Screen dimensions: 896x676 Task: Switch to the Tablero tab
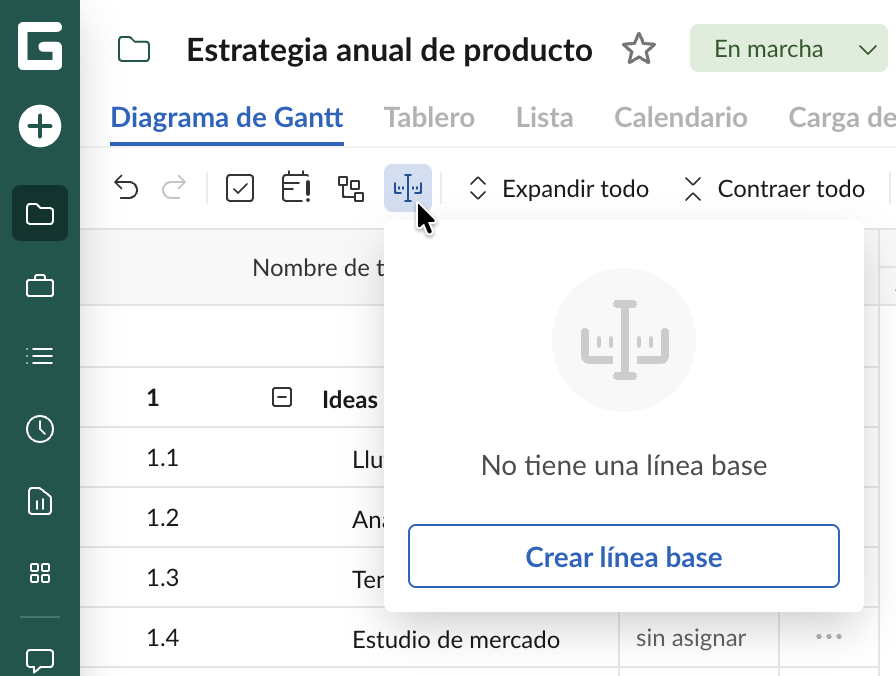pos(429,118)
